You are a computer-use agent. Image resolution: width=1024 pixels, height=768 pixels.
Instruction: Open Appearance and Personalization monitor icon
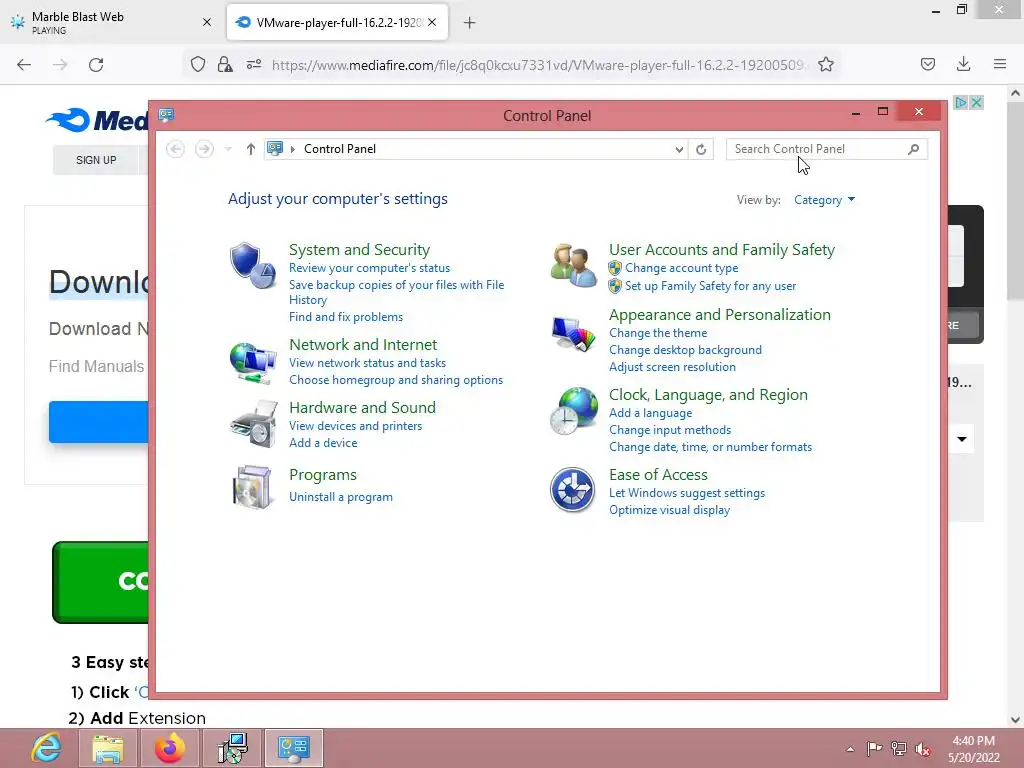coord(573,334)
